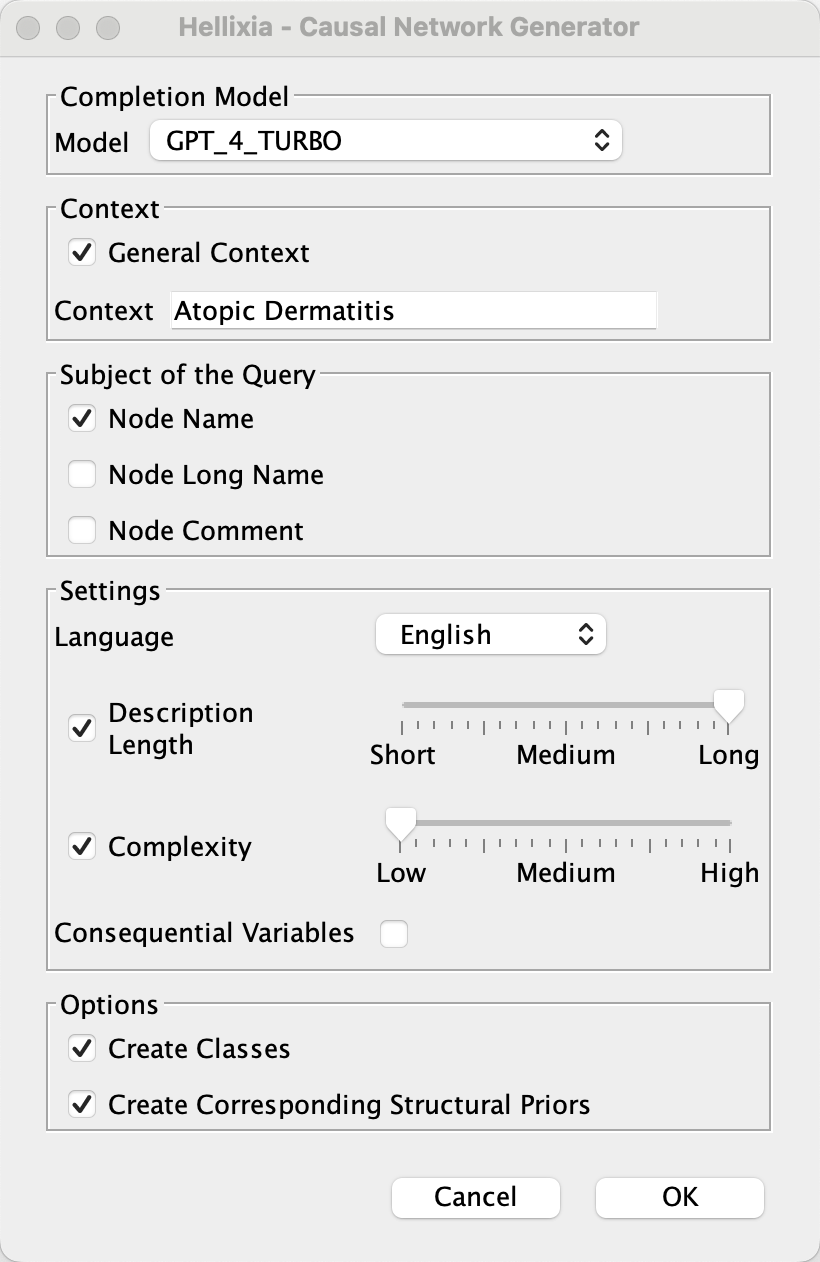This screenshot has height=1262, width=820.
Task: Click the Medium mark on Description Length slider
Action: [566, 705]
